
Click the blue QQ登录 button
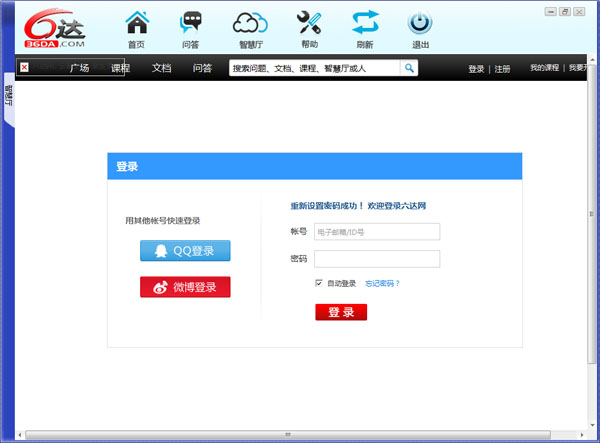click(185, 251)
